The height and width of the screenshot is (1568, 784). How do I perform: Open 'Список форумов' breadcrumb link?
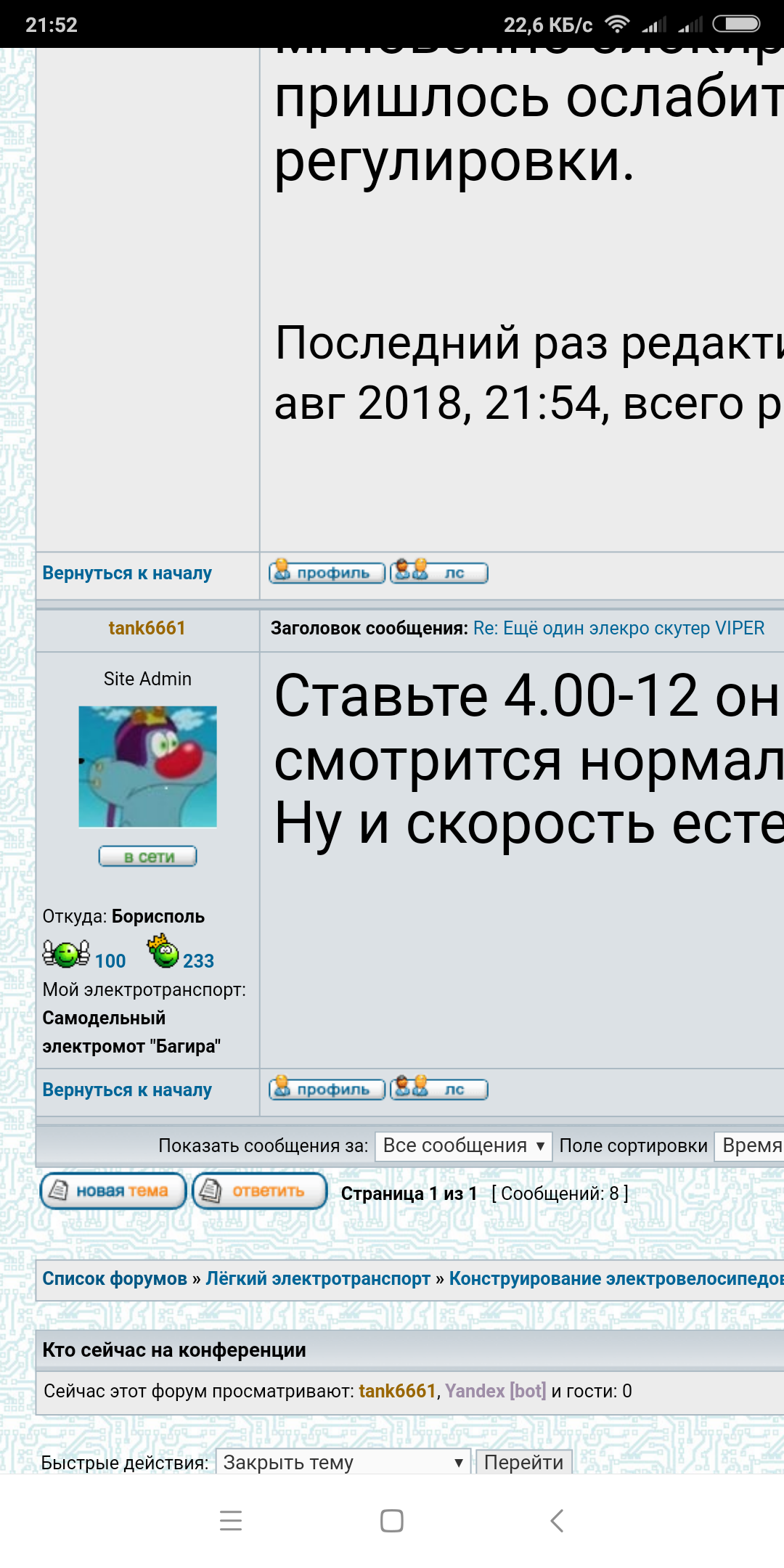pos(115,1278)
